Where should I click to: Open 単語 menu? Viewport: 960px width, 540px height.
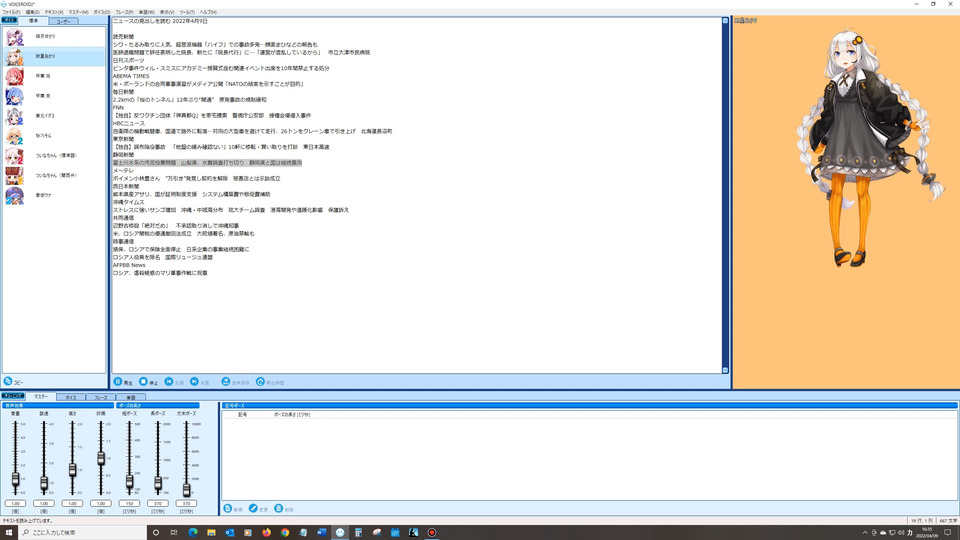click(146, 12)
